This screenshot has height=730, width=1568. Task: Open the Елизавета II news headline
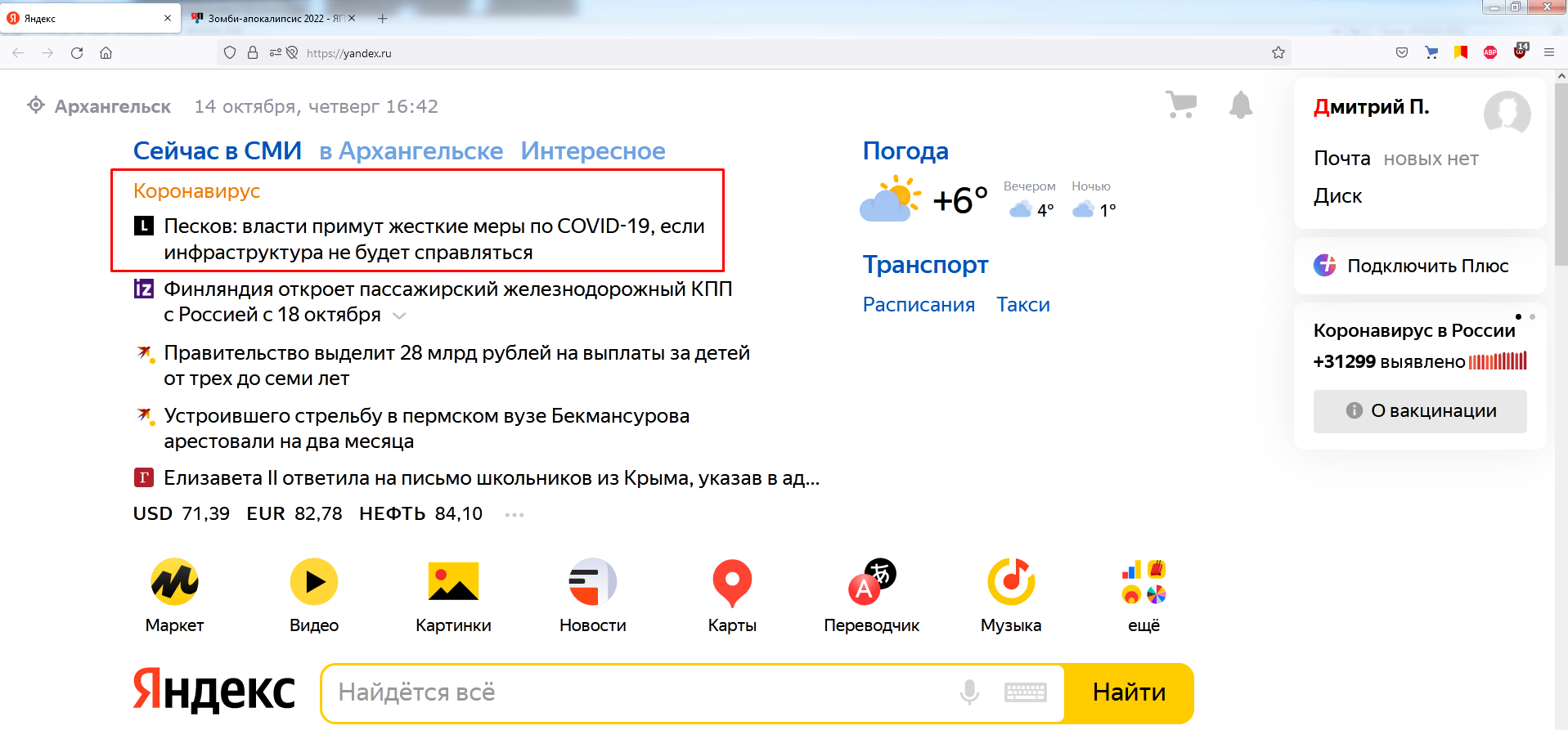492,478
